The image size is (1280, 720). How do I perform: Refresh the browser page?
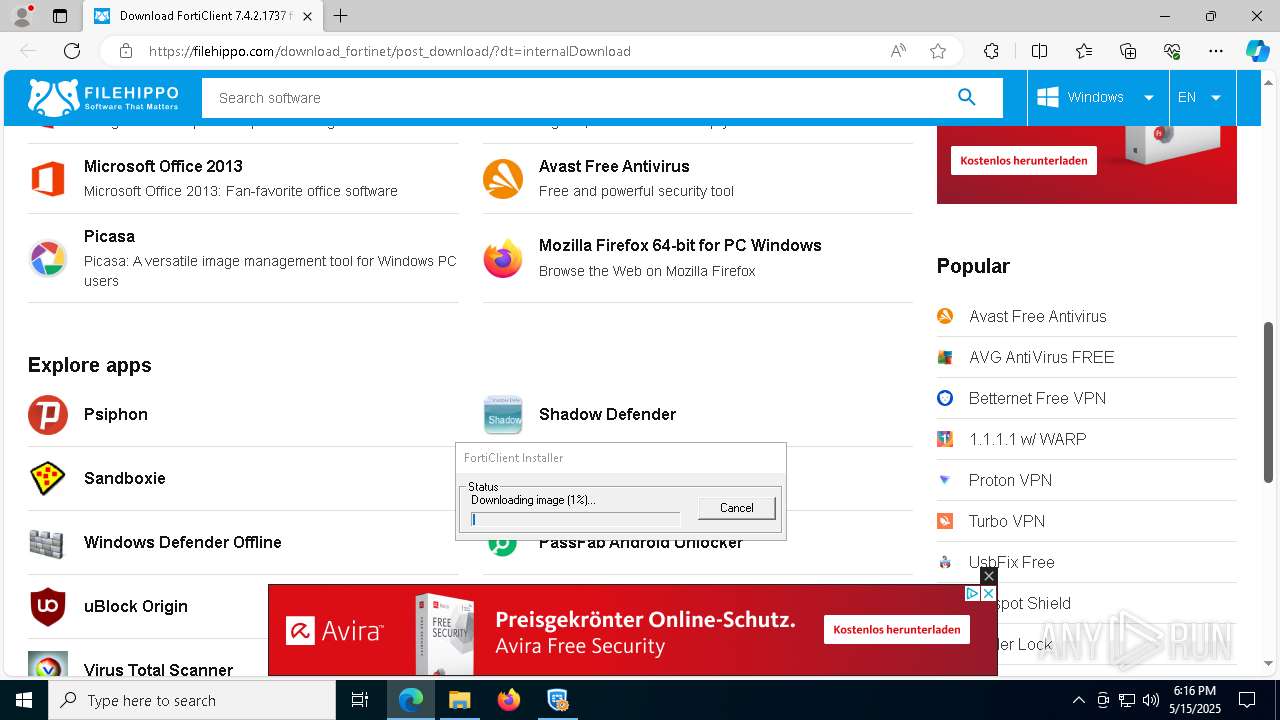(x=72, y=51)
